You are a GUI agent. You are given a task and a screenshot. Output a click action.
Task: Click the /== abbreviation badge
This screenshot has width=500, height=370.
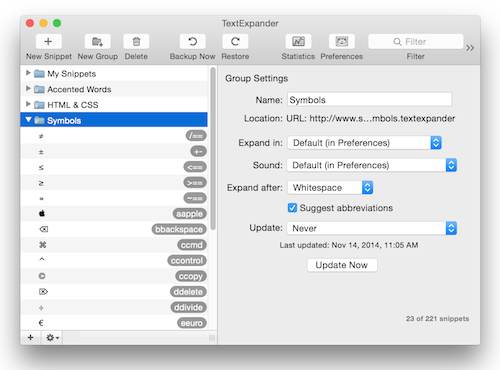(x=196, y=136)
